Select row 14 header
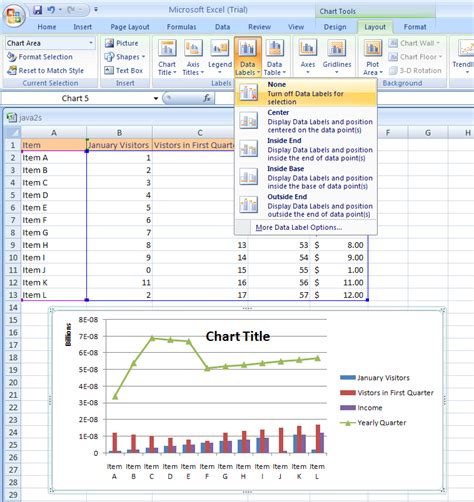The width and height of the screenshot is (474, 502). [x=13, y=307]
